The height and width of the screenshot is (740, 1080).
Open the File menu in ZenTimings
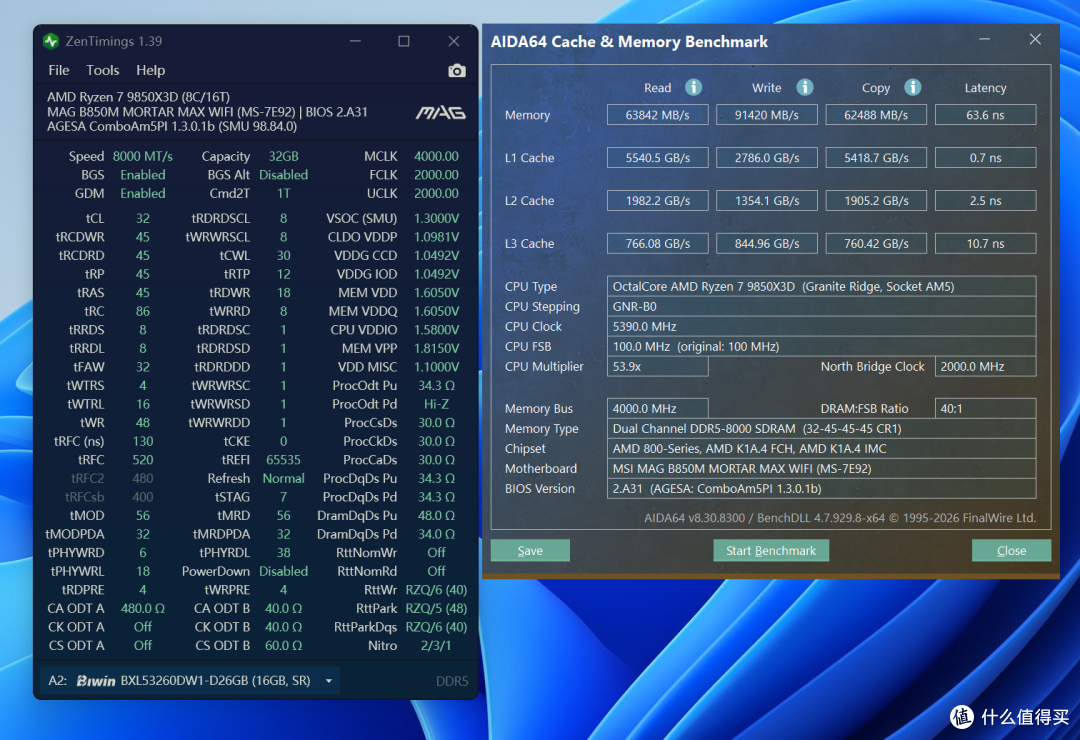59,70
